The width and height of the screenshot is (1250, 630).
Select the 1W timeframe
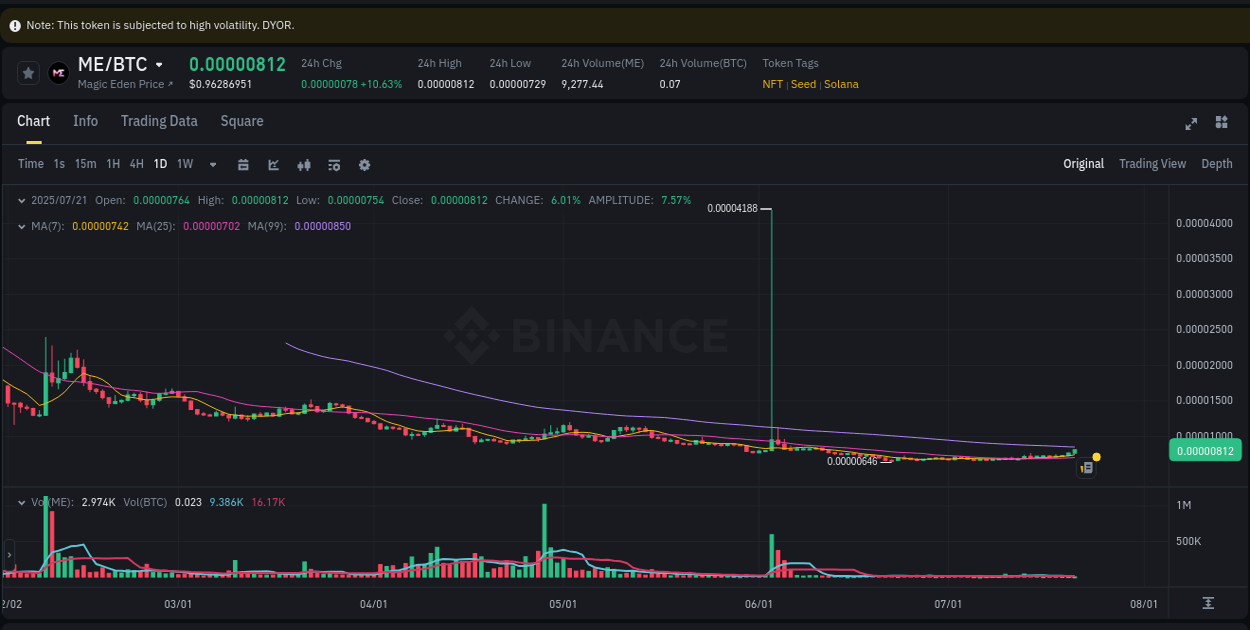pyautogui.click(x=184, y=164)
